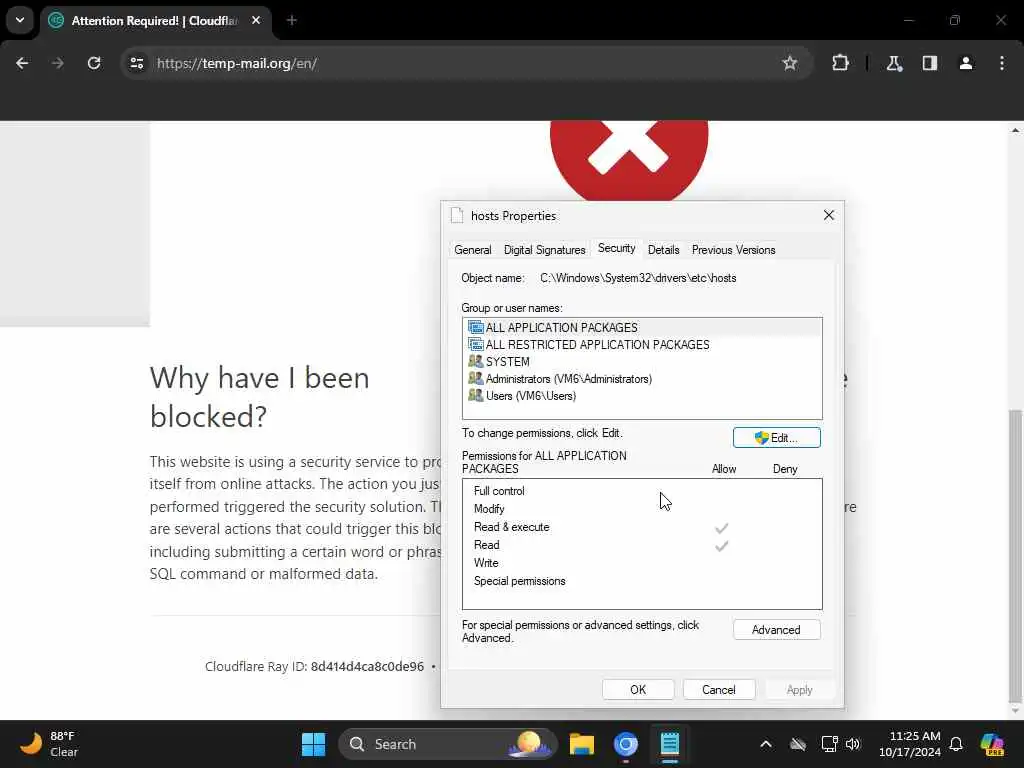Click the Full control permission row

point(642,491)
